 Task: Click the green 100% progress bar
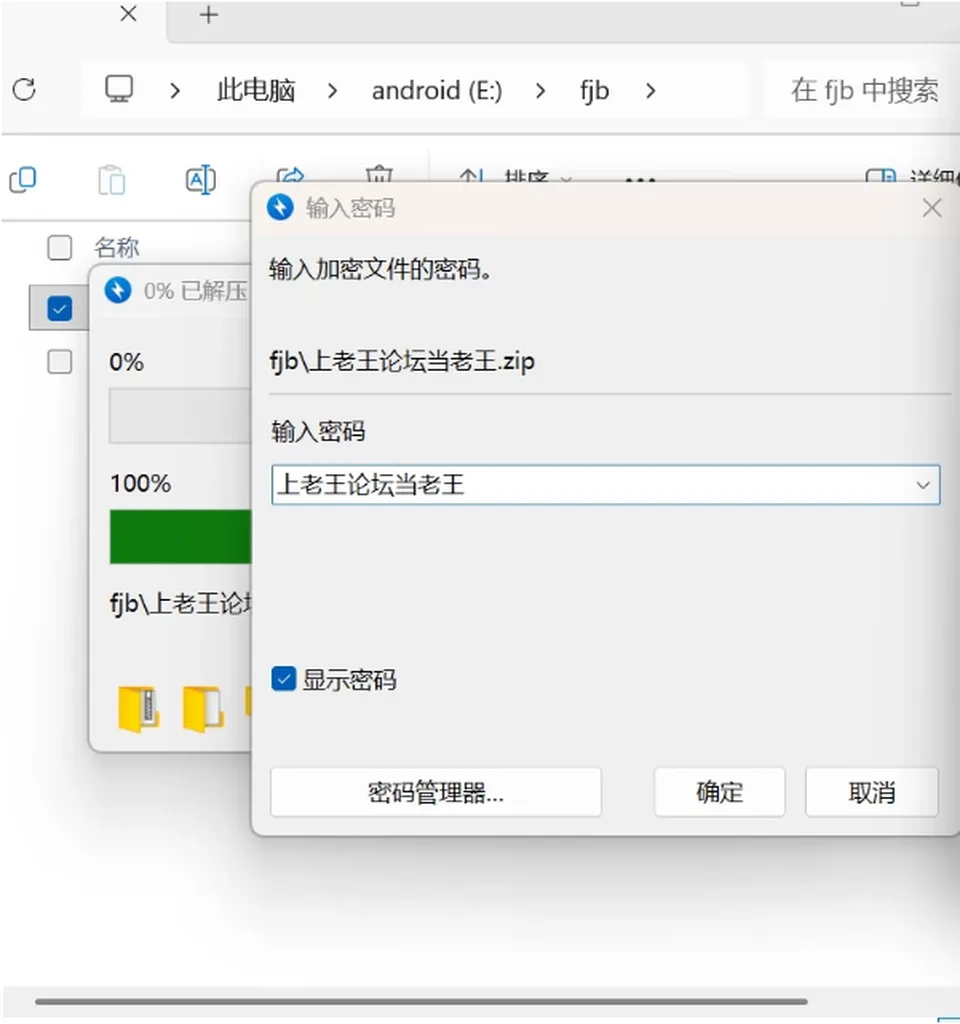tap(180, 537)
